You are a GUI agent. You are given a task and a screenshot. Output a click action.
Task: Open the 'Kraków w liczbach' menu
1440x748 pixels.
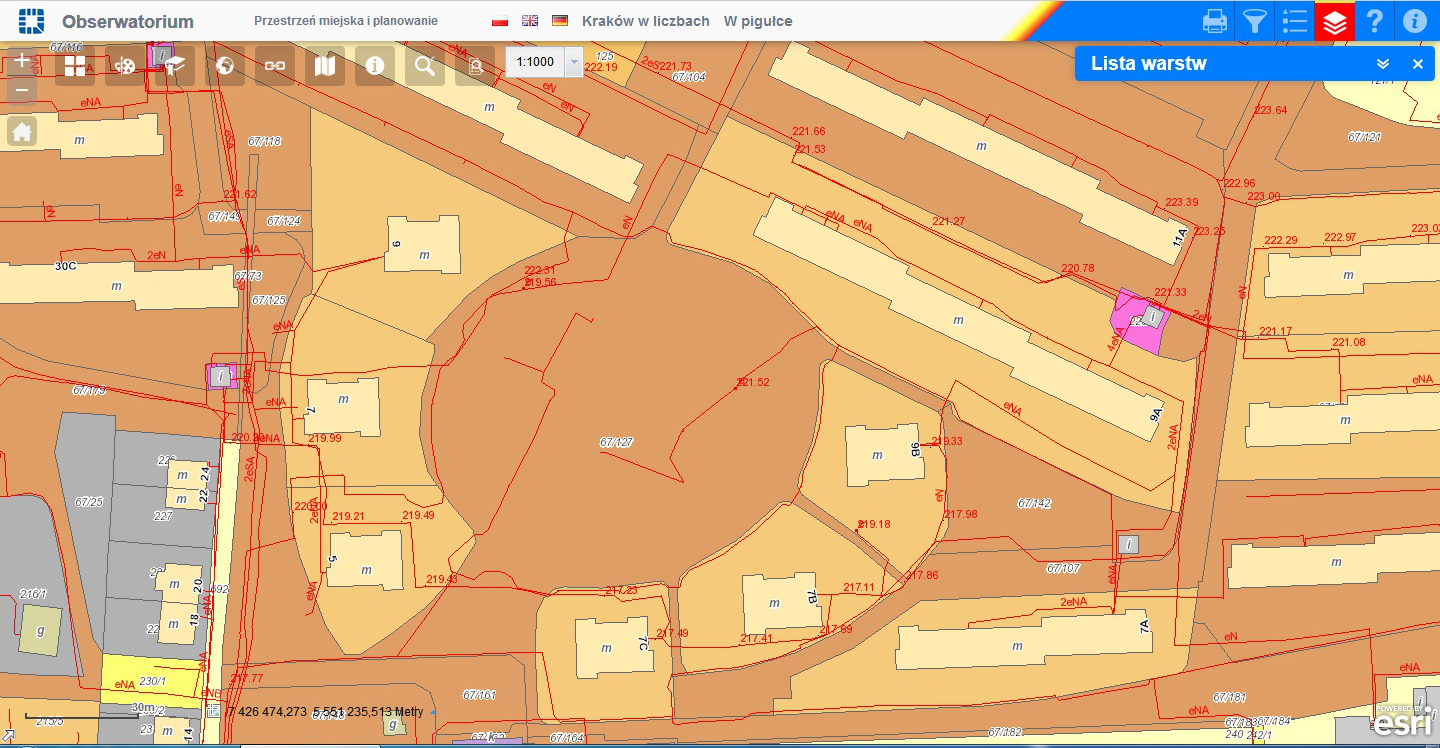click(645, 21)
